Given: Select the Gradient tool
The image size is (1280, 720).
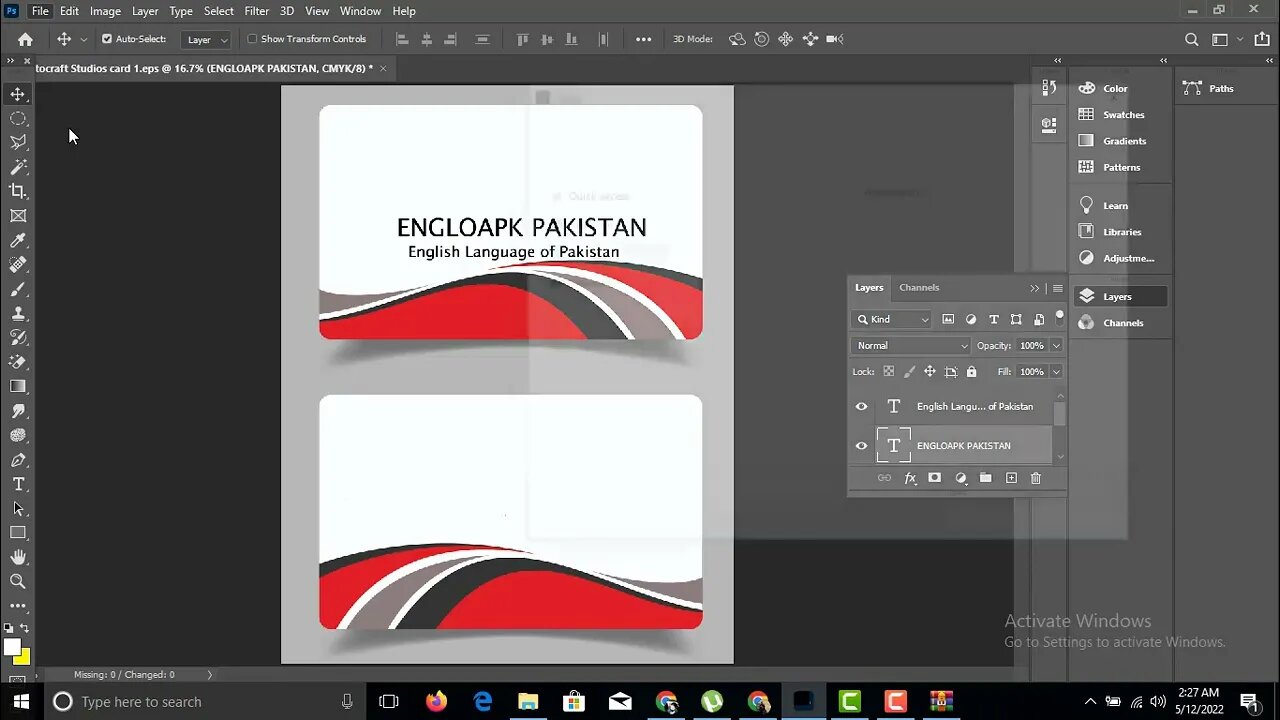Looking at the screenshot, I should pyautogui.click(x=18, y=386).
